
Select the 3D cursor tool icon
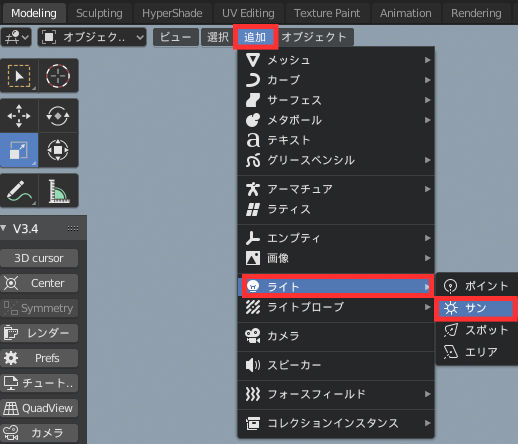pos(58,76)
